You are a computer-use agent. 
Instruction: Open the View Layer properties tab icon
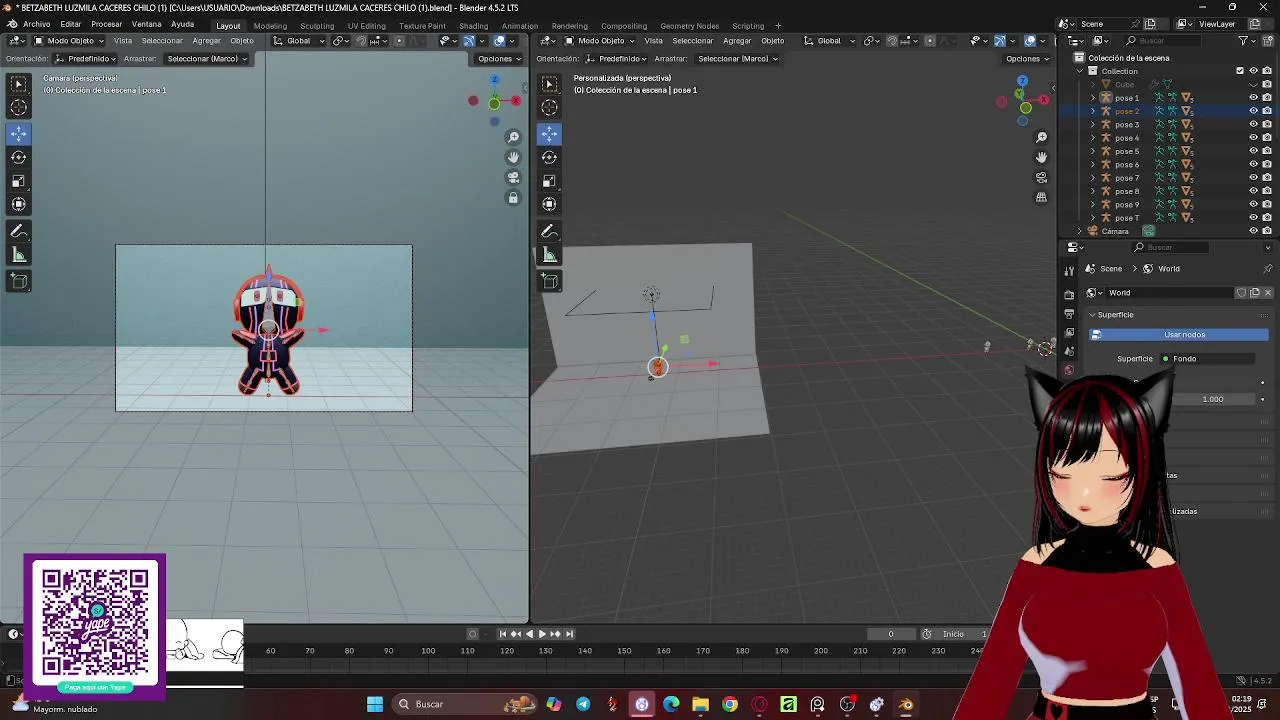[1069, 332]
